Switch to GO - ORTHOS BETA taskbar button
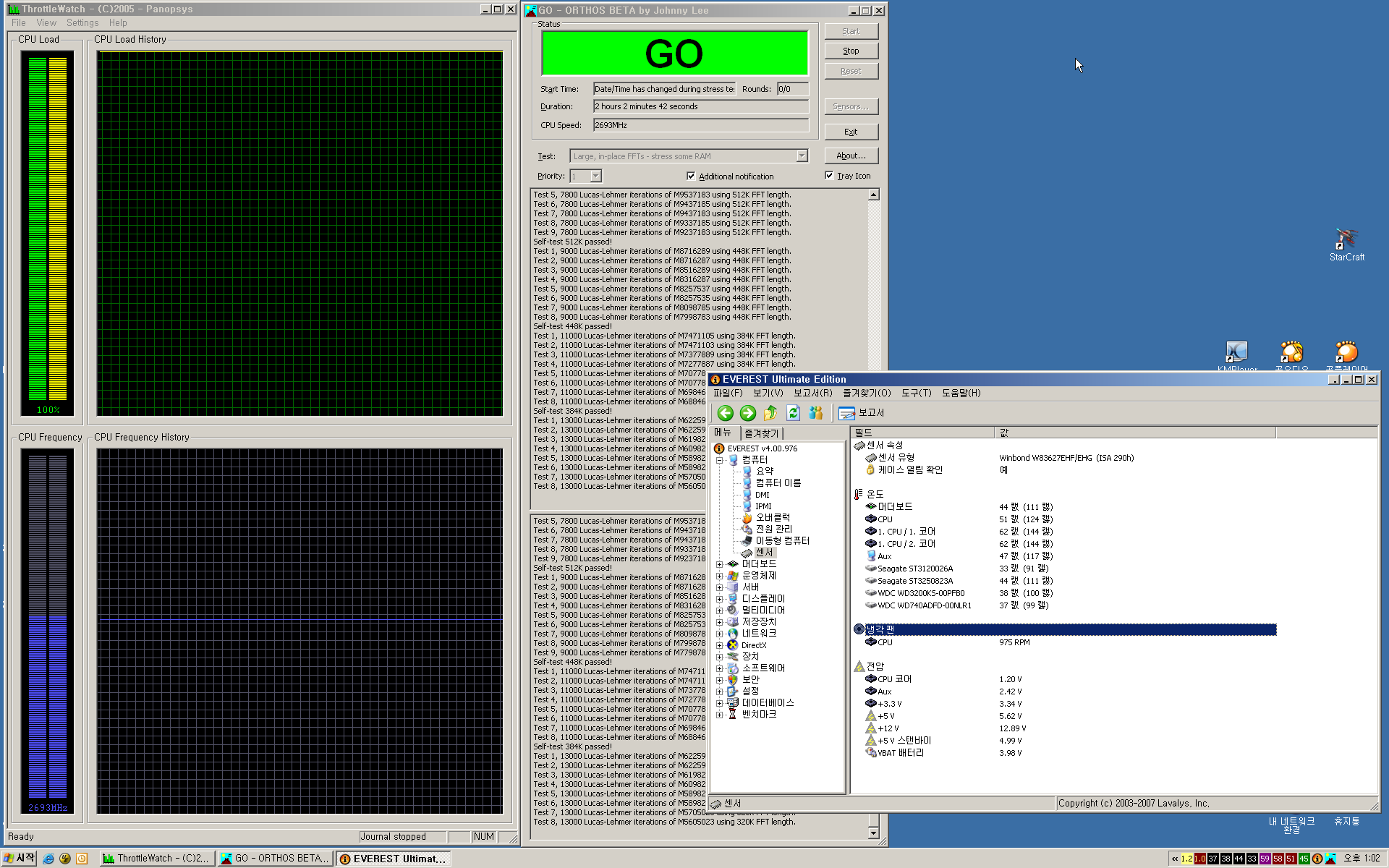Viewport: 1389px width, 868px height. (x=274, y=859)
